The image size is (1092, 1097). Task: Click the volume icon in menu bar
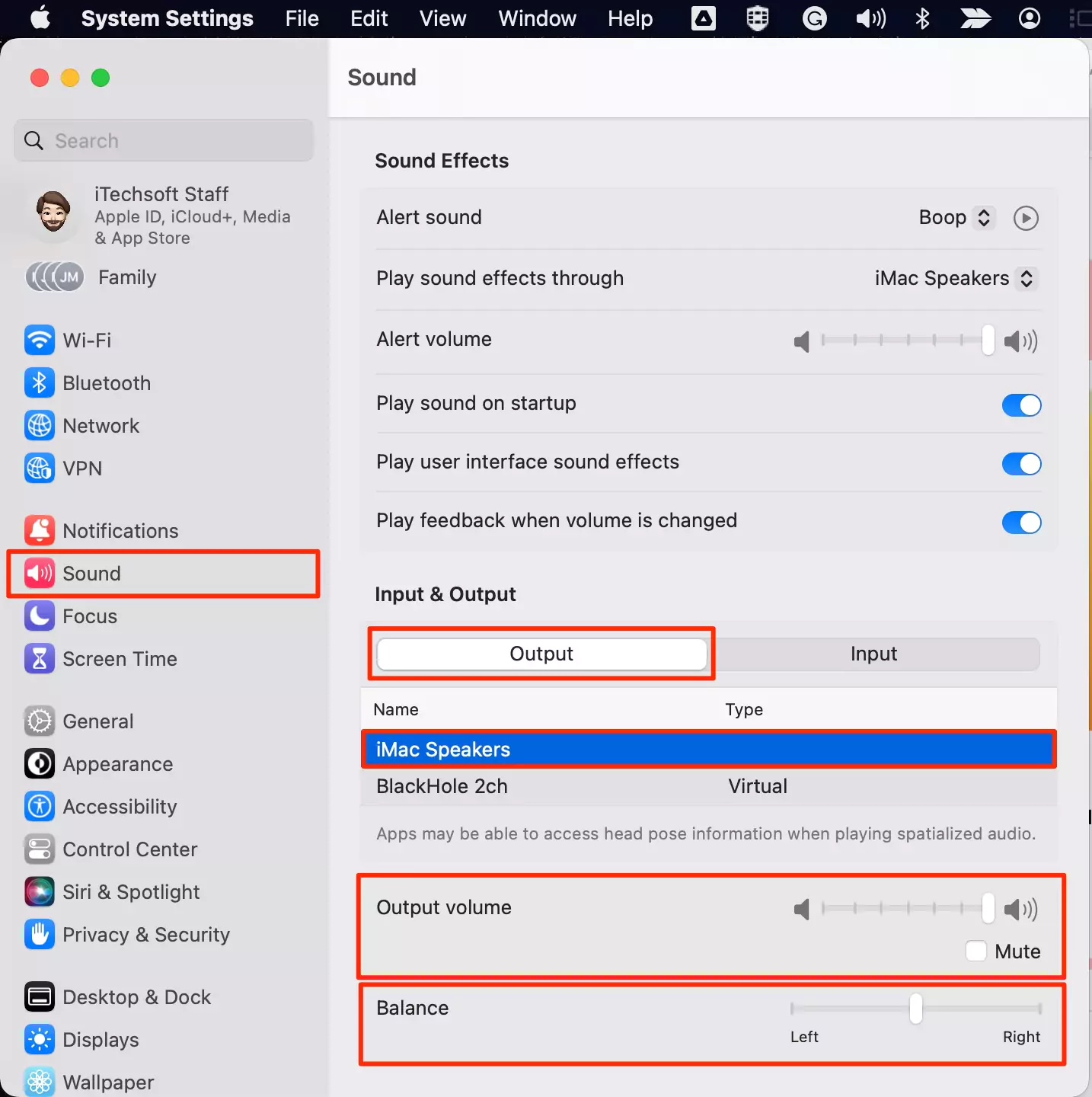(870, 18)
